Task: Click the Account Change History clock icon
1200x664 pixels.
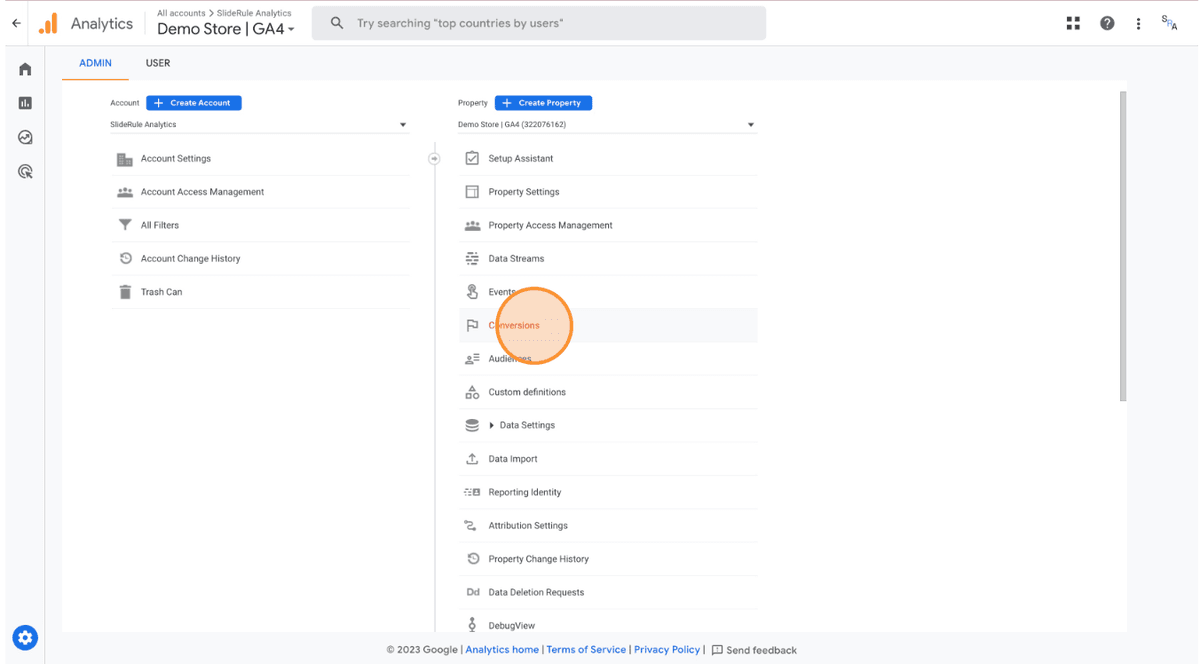Action: click(125, 259)
